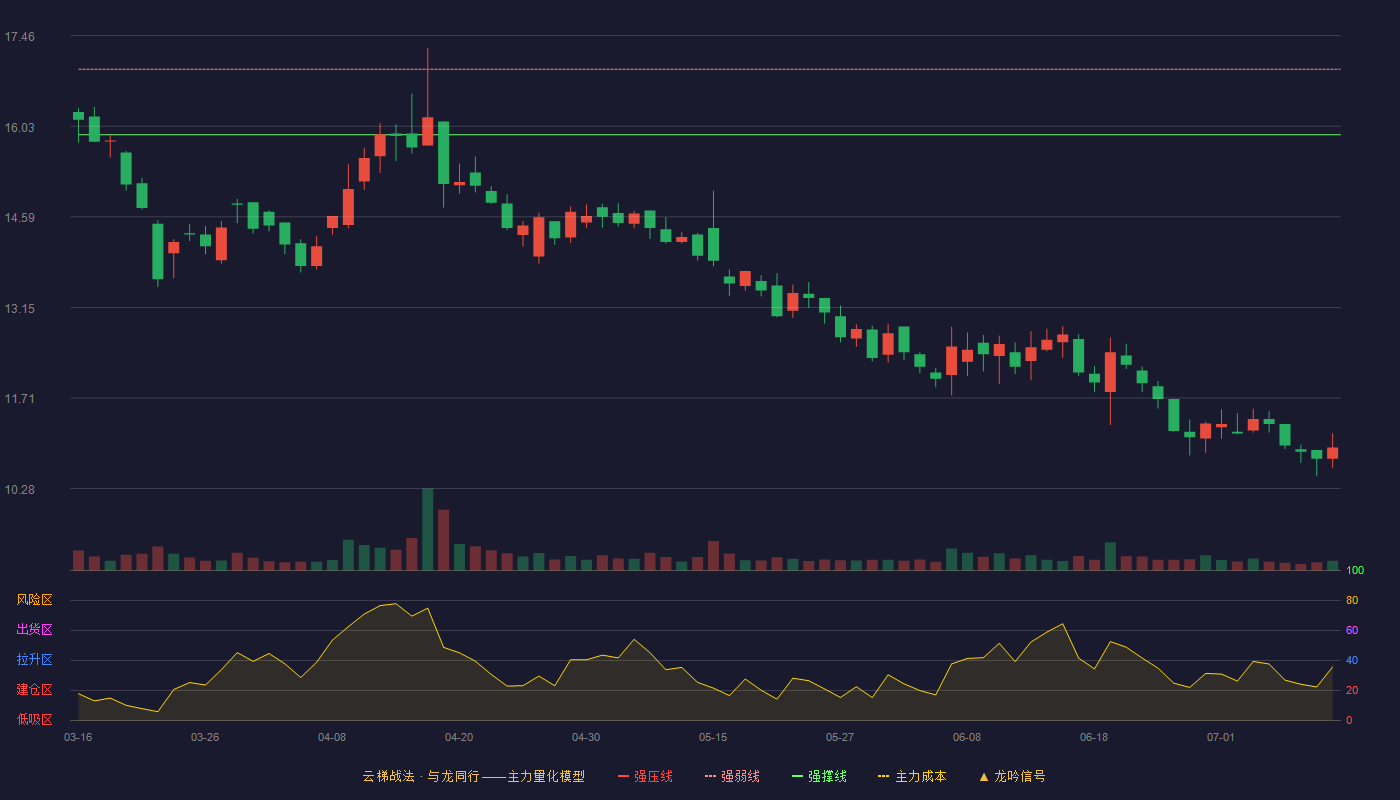Click the 04-20 date label
Image resolution: width=1400 pixels, height=800 pixels.
tap(459, 737)
